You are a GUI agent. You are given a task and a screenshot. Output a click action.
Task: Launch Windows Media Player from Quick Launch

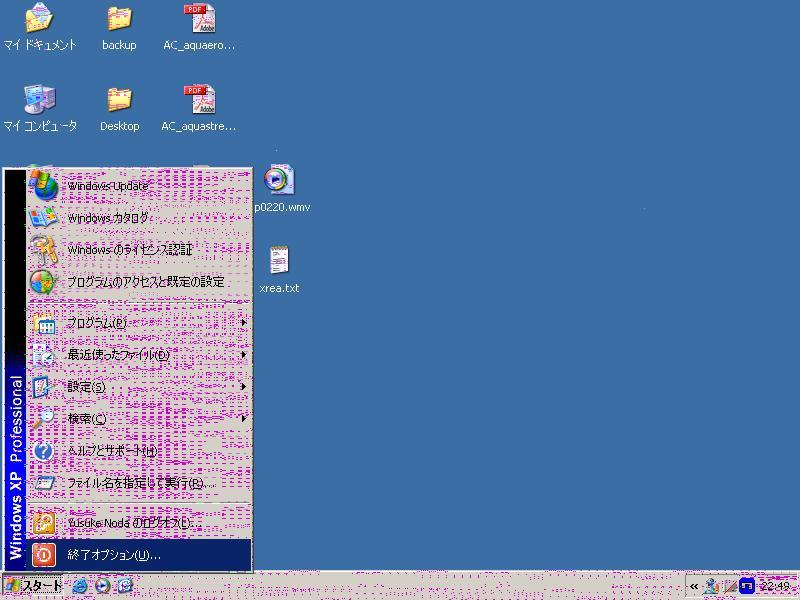pyautogui.click(x=103, y=586)
